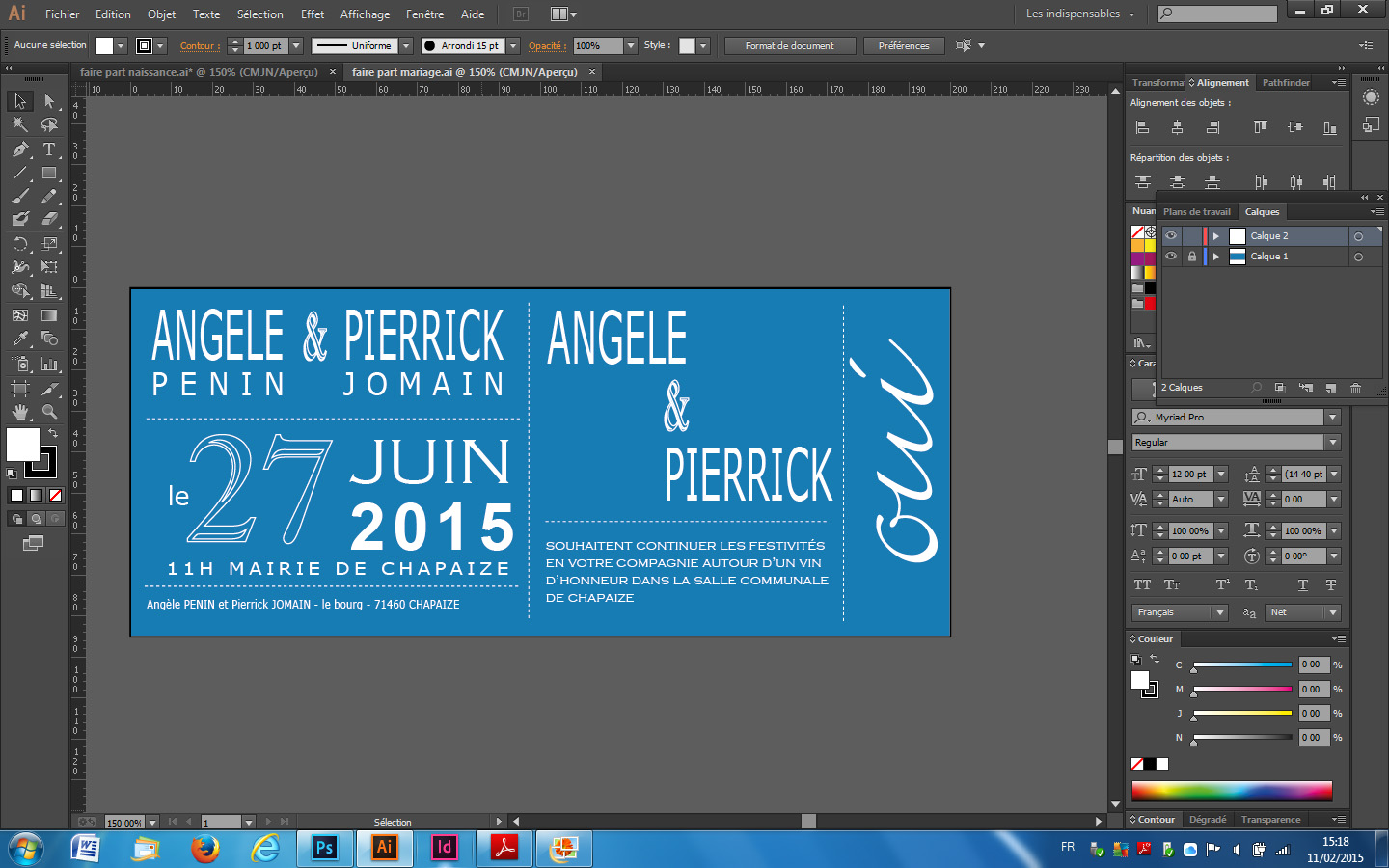This screenshot has width=1389, height=868.
Task: Open Photoshop from the taskbar
Action: (x=324, y=848)
